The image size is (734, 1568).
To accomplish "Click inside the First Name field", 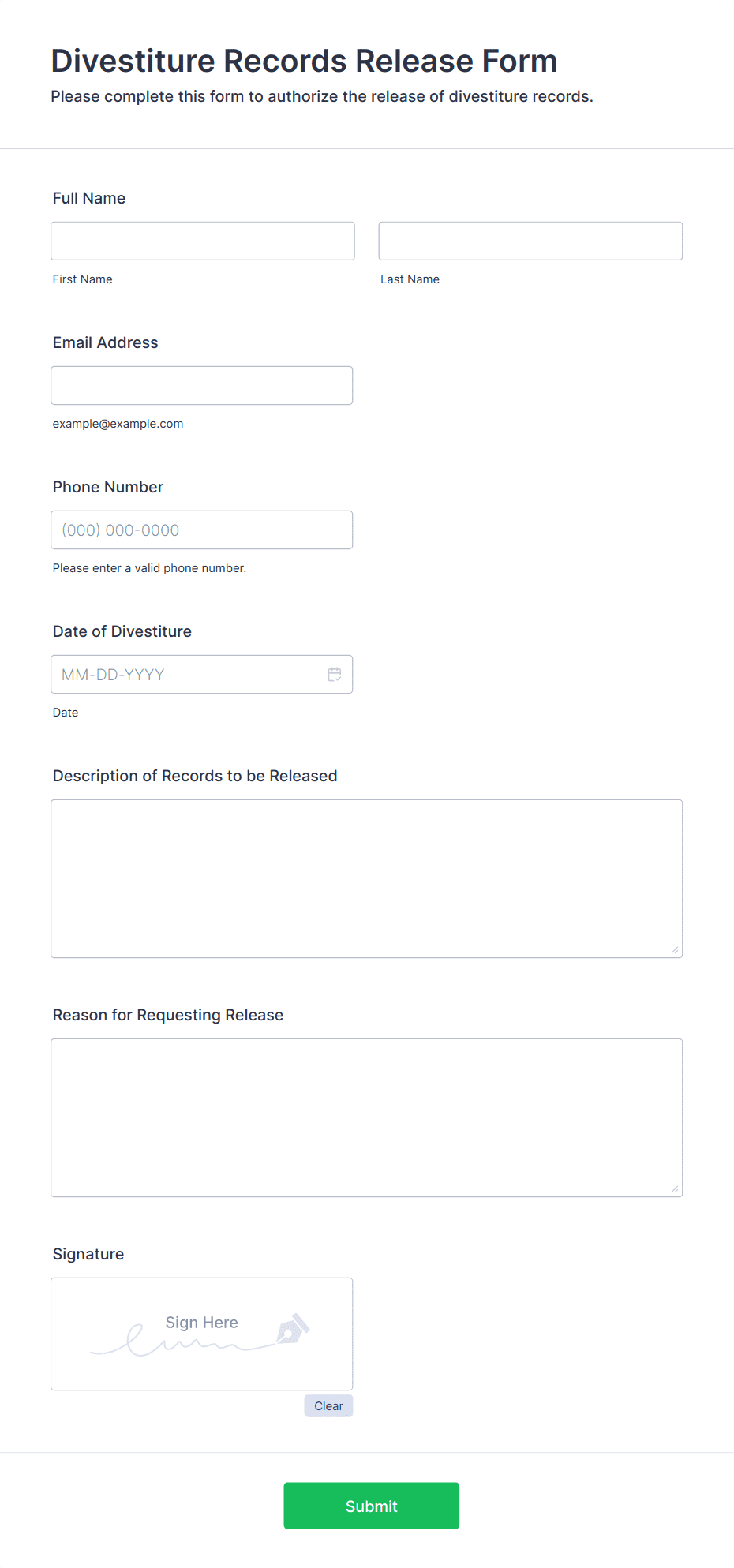I will coord(203,241).
